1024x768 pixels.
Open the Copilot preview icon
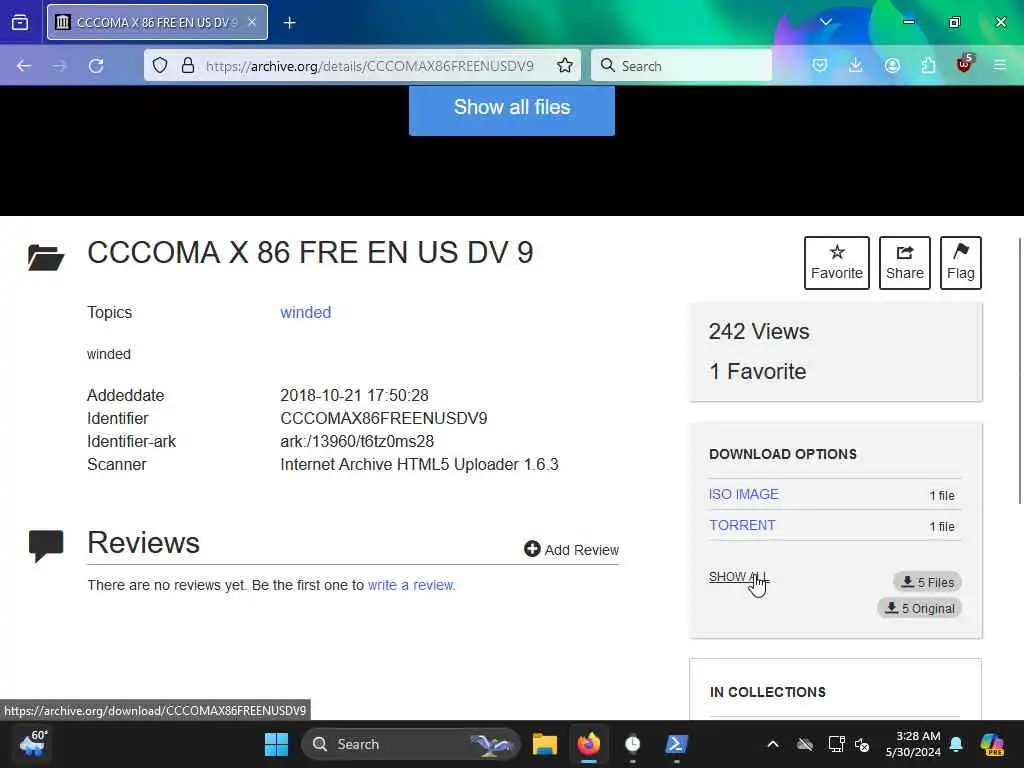(993, 744)
